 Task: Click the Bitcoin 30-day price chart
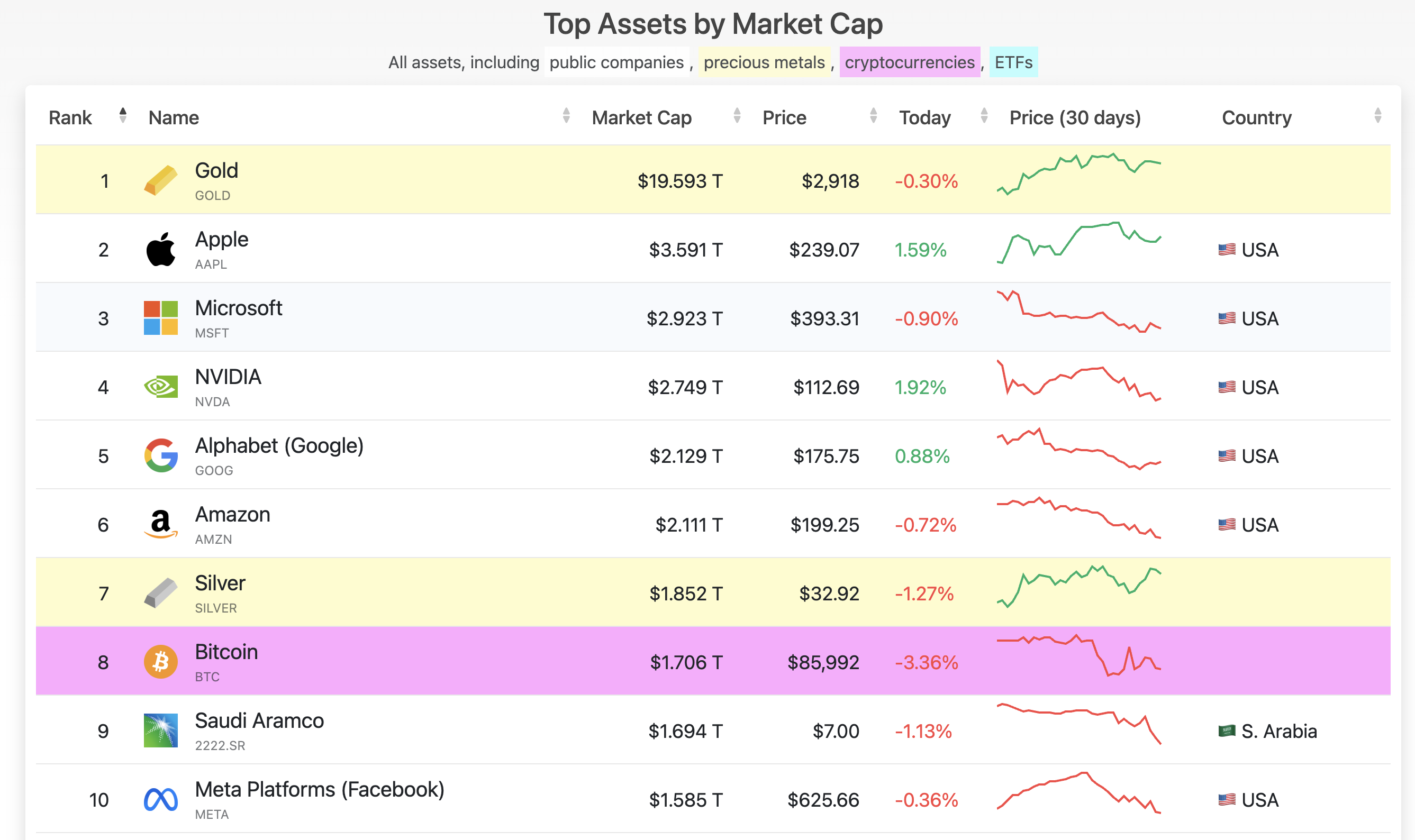(x=1078, y=655)
